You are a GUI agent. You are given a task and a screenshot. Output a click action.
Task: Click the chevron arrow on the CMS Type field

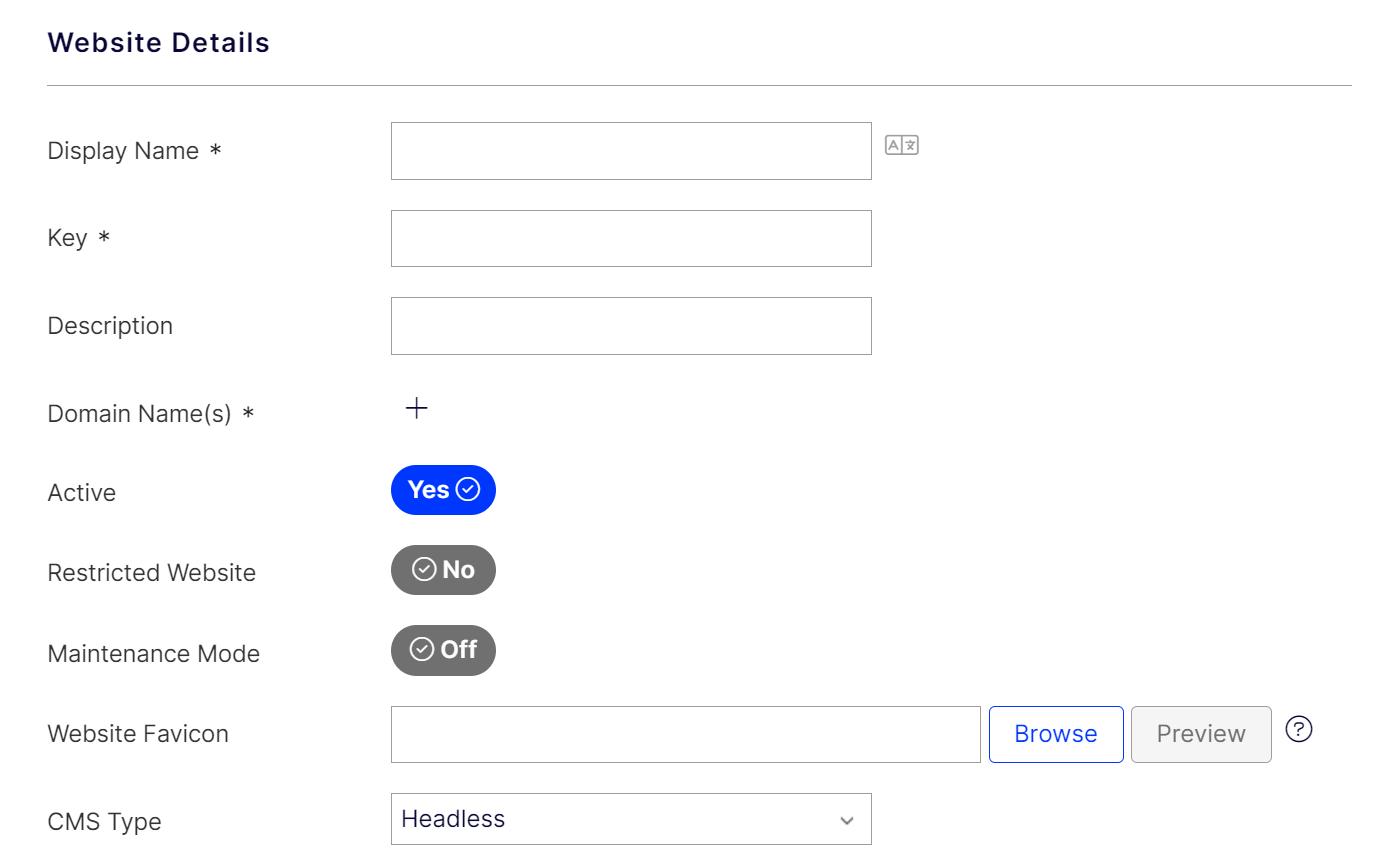846,819
